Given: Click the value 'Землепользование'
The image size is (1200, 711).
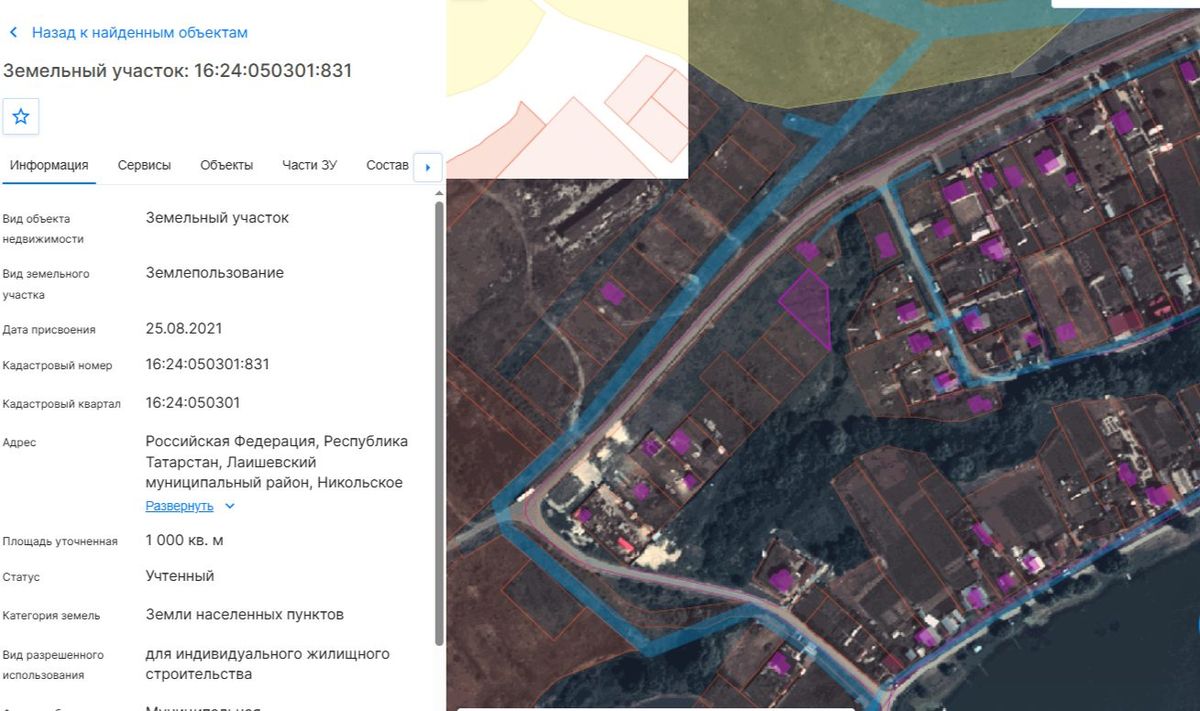Looking at the screenshot, I should [x=215, y=273].
